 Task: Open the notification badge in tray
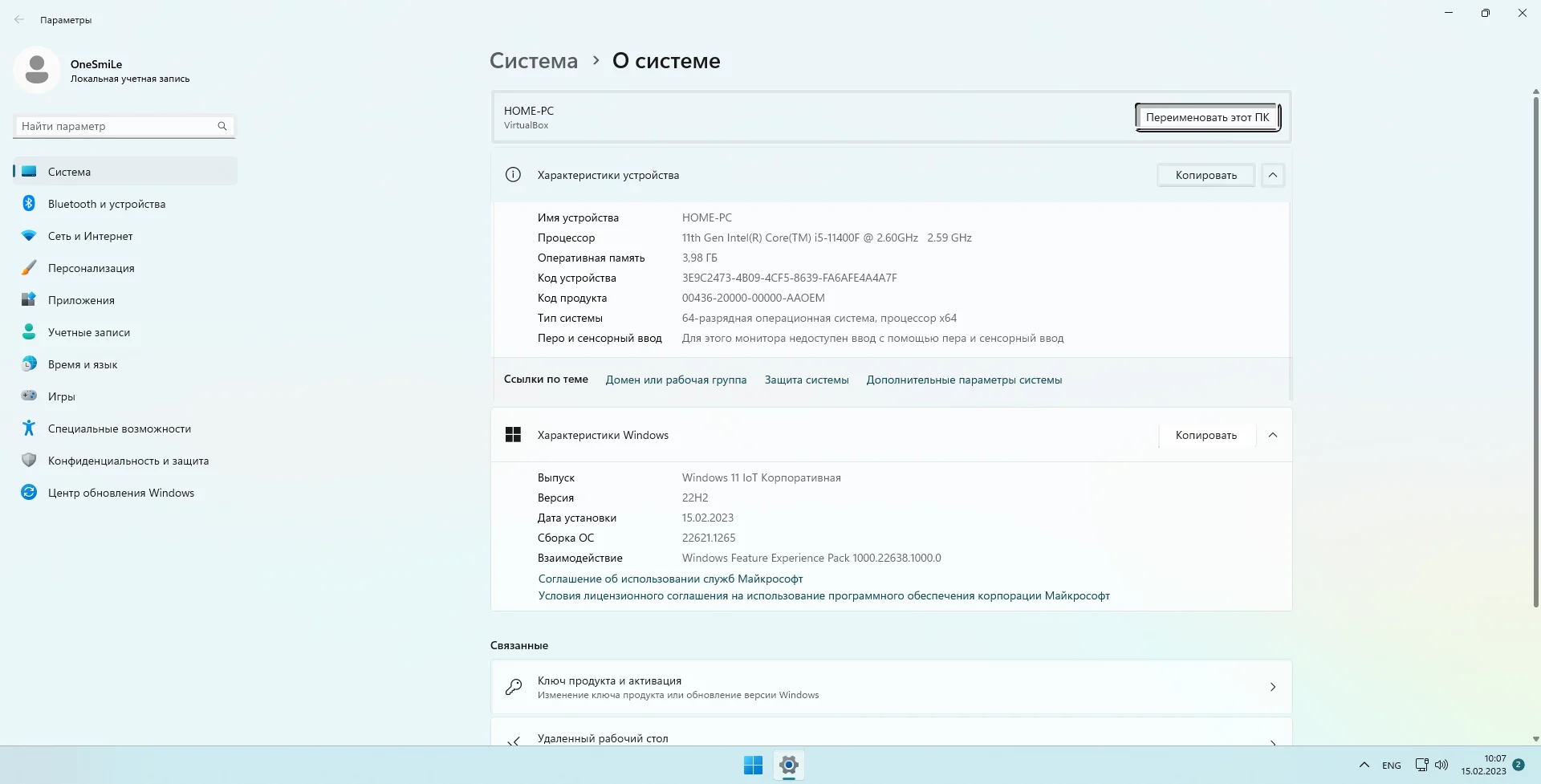1519,766
